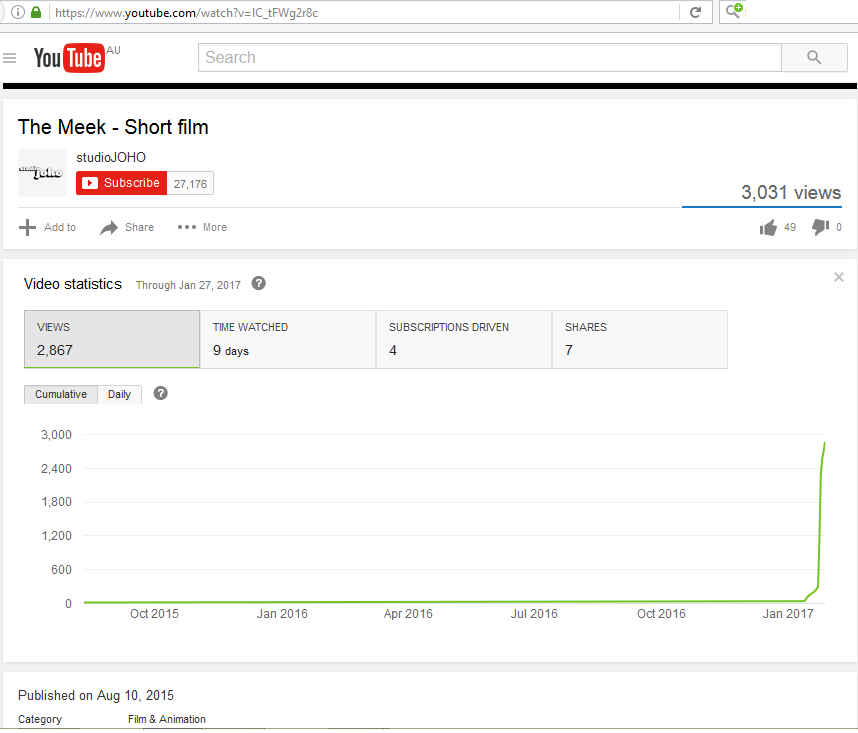Open help icon beside Daily toggle
The height and width of the screenshot is (733, 858).
(160, 393)
